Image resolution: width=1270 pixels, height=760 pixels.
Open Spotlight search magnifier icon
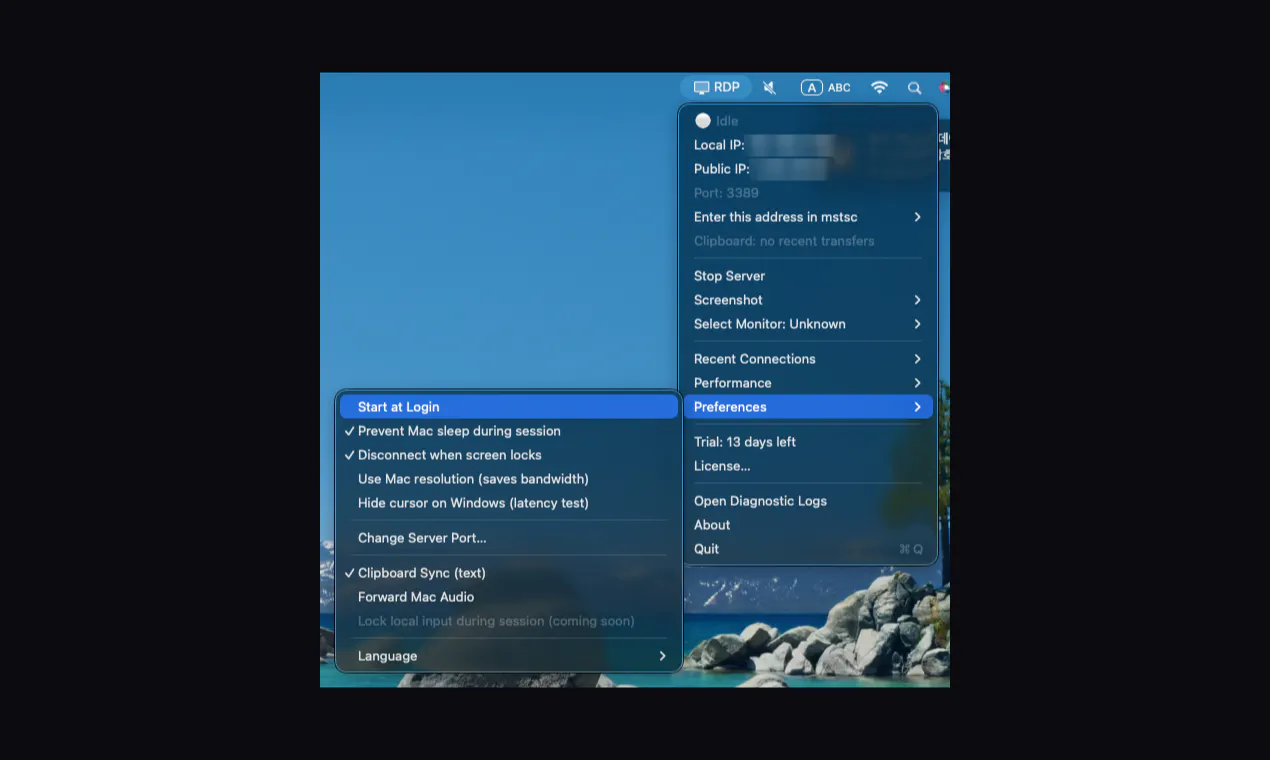[914, 88]
